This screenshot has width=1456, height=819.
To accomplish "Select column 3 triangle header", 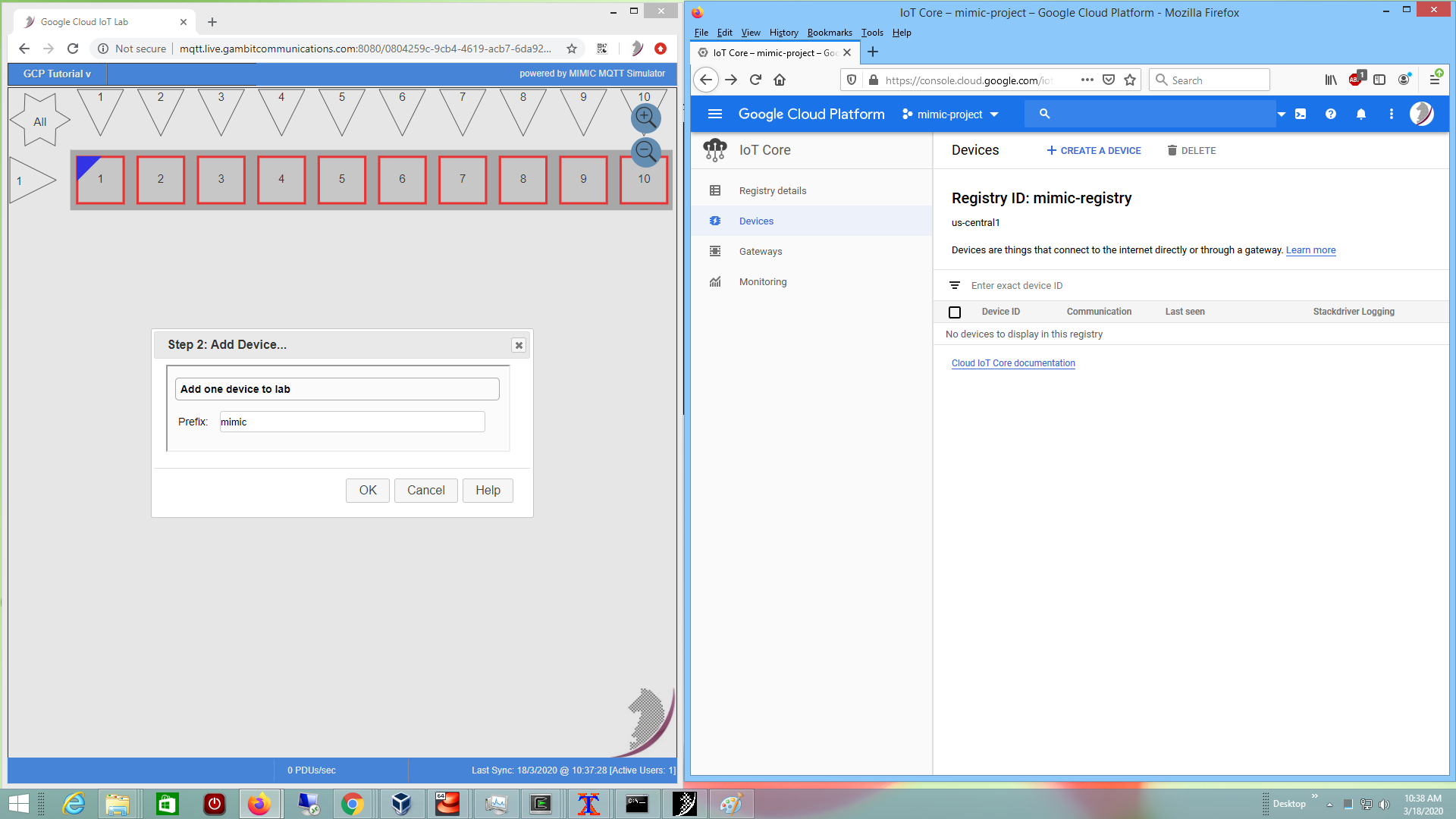I will click(x=221, y=112).
